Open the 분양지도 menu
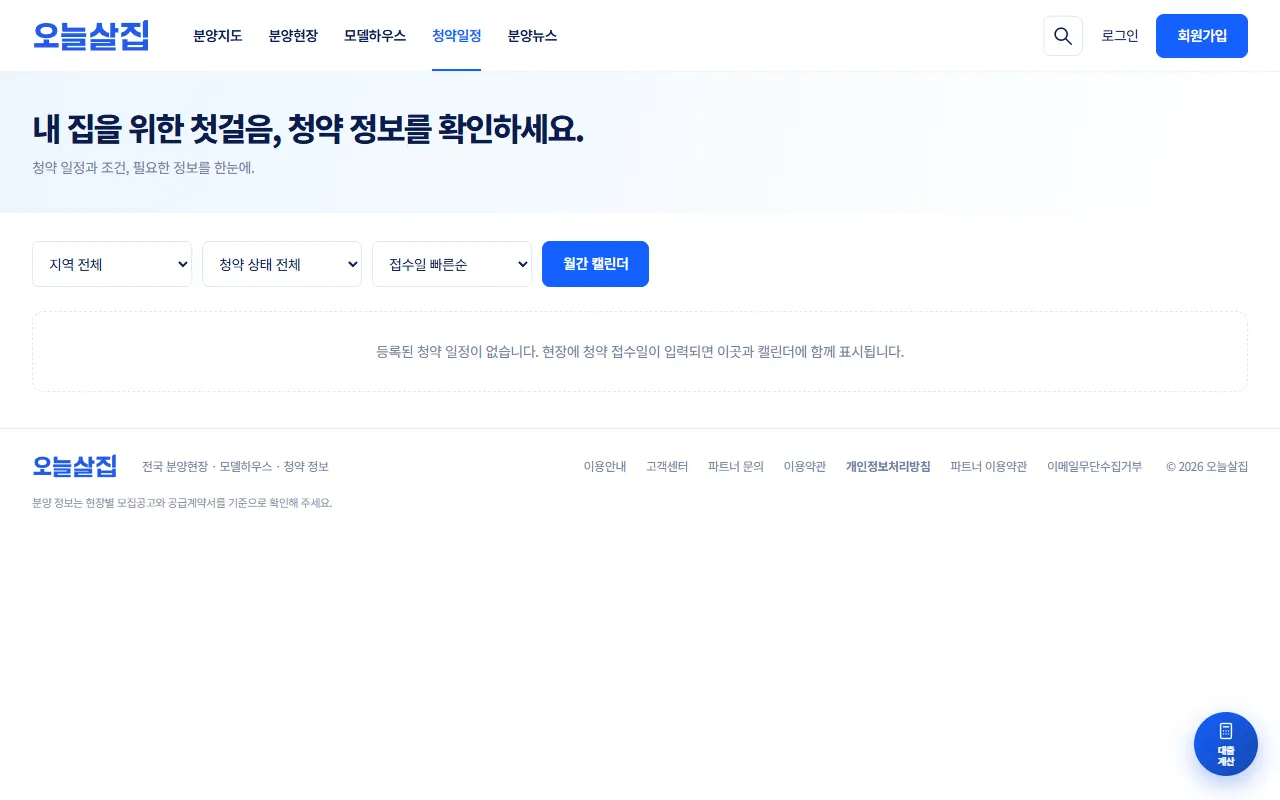 (218, 36)
